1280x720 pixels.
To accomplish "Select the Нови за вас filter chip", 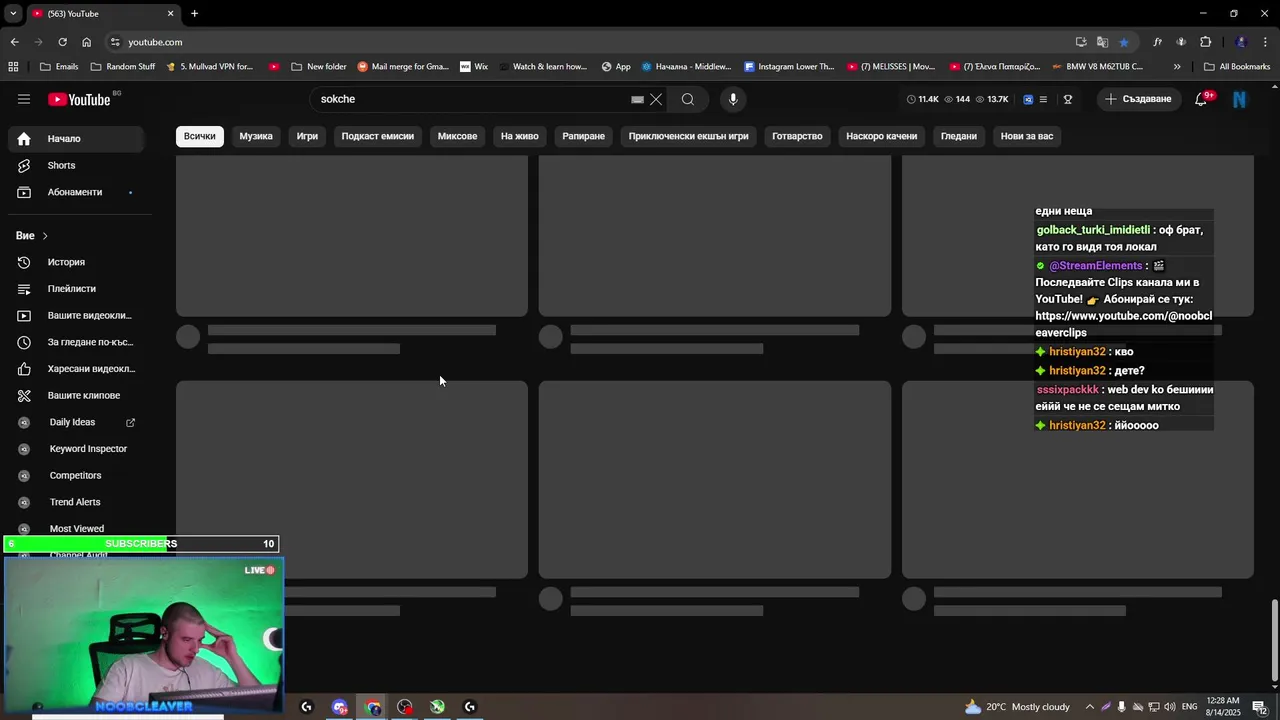I will [x=1027, y=136].
